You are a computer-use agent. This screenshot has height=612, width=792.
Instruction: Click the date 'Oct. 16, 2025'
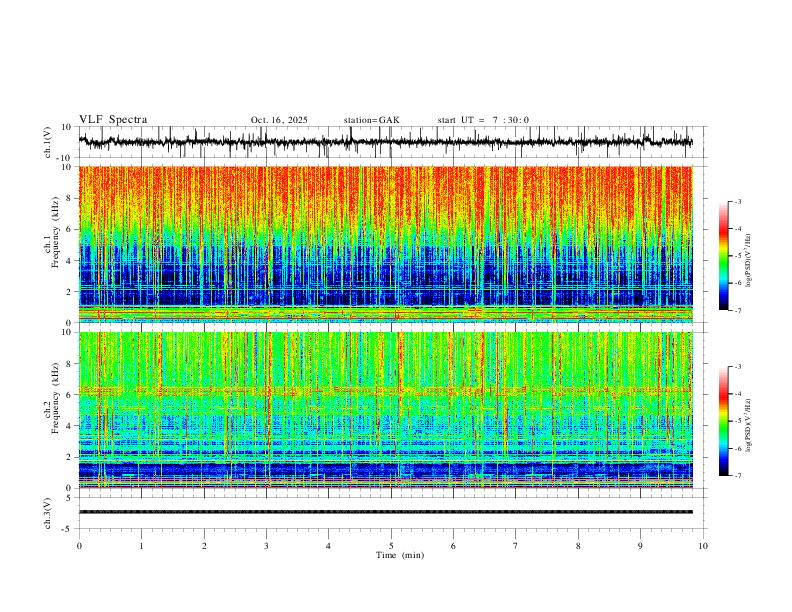tap(279, 120)
